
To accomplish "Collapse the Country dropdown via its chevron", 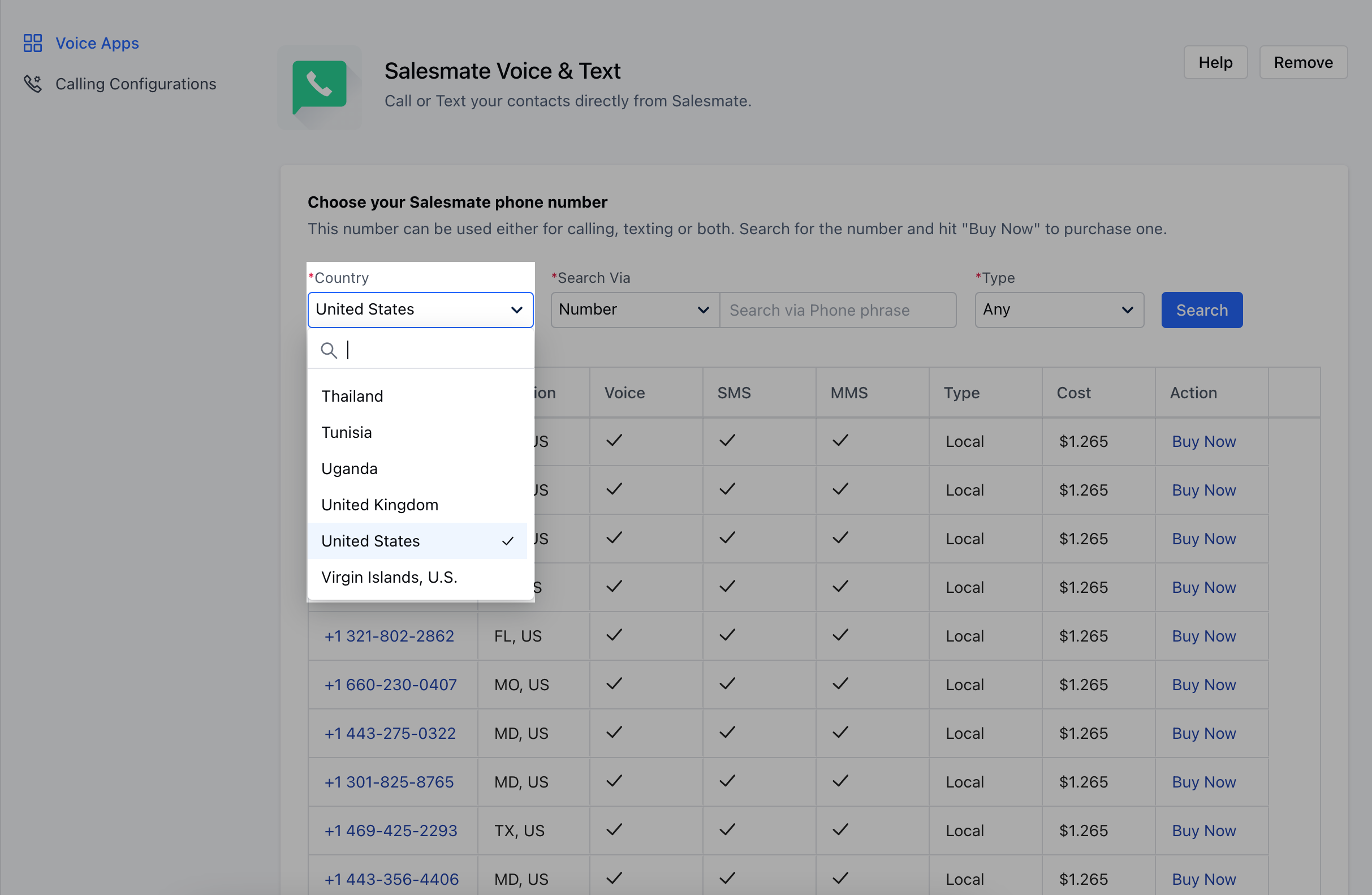I will pyautogui.click(x=516, y=310).
